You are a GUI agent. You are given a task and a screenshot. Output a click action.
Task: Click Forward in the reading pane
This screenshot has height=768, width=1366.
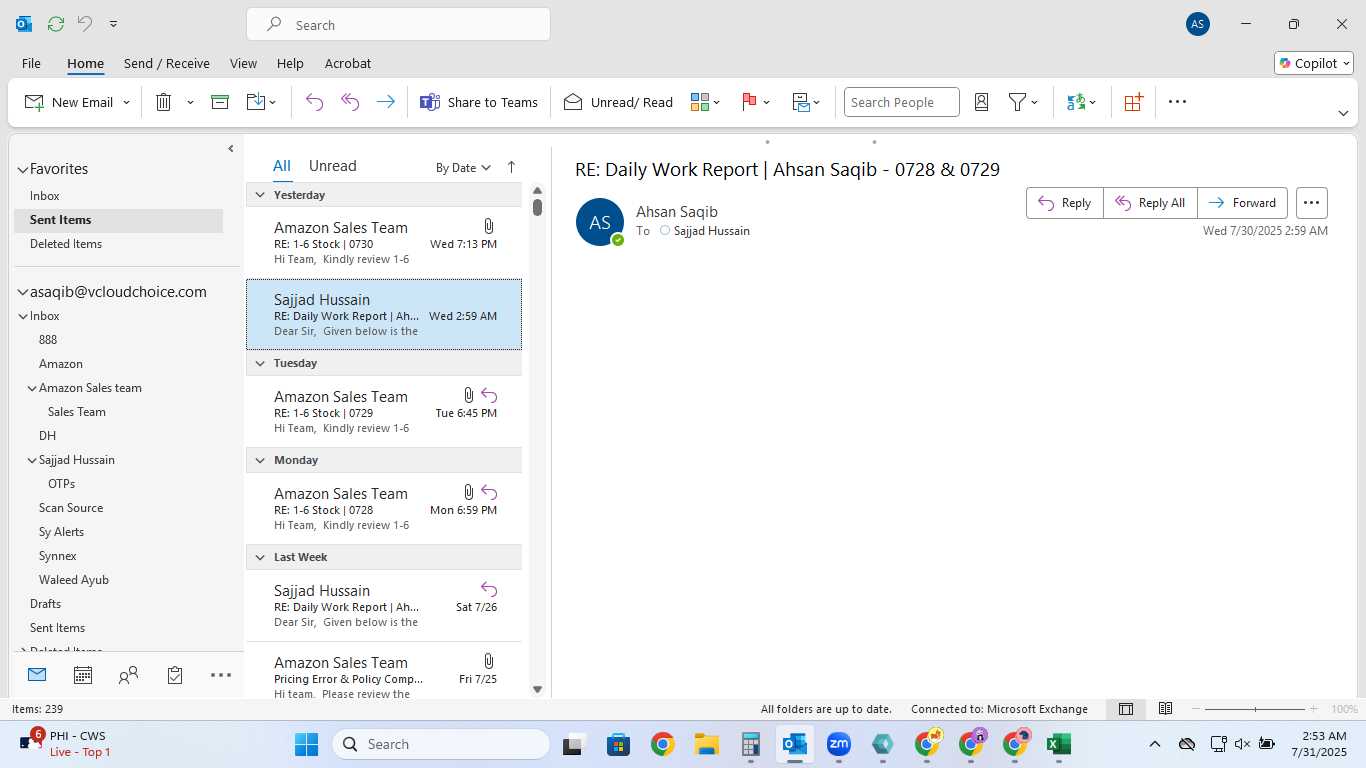pyautogui.click(x=1242, y=203)
